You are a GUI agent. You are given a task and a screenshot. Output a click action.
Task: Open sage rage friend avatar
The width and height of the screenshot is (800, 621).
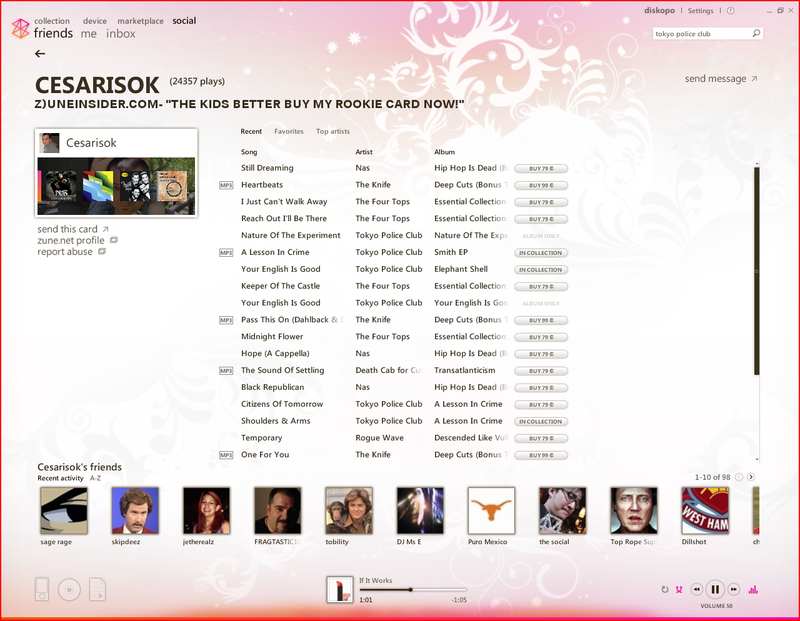pyautogui.click(x=64, y=510)
